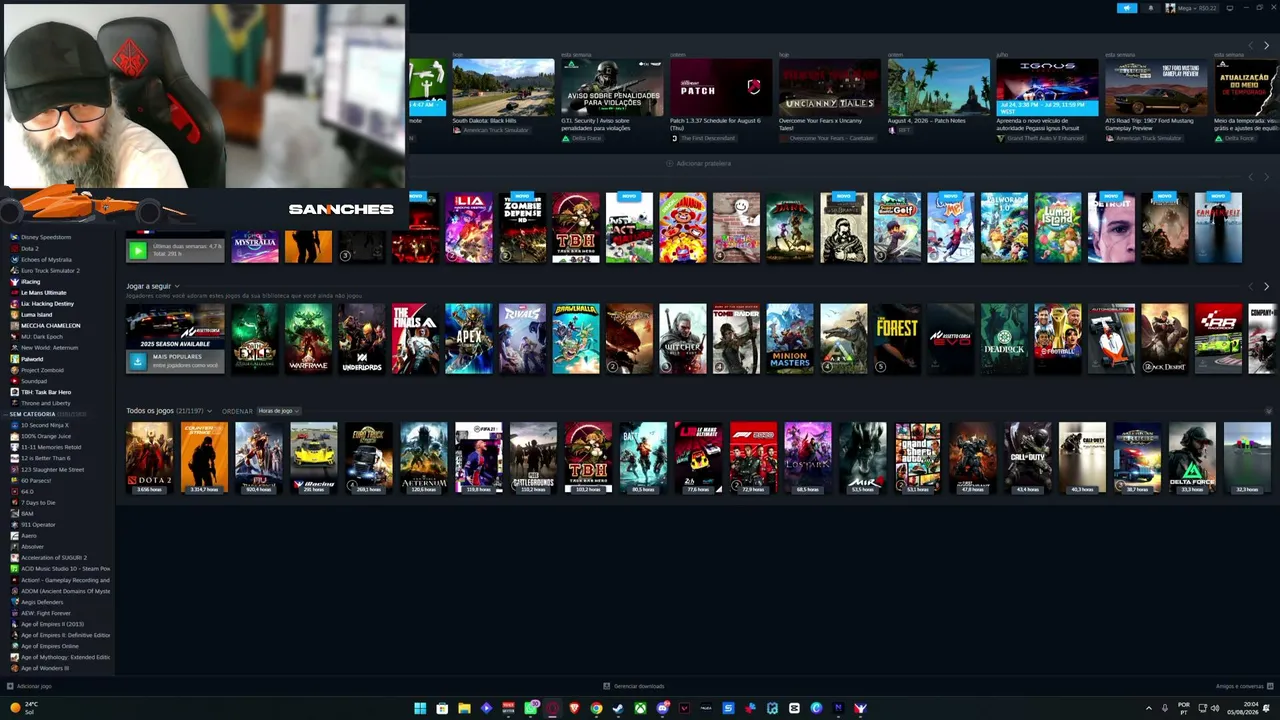Click the green play button for iRacing
Image resolution: width=1280 pixels, height=720 pixels.
pyautogui.click(x=138, y=249)
